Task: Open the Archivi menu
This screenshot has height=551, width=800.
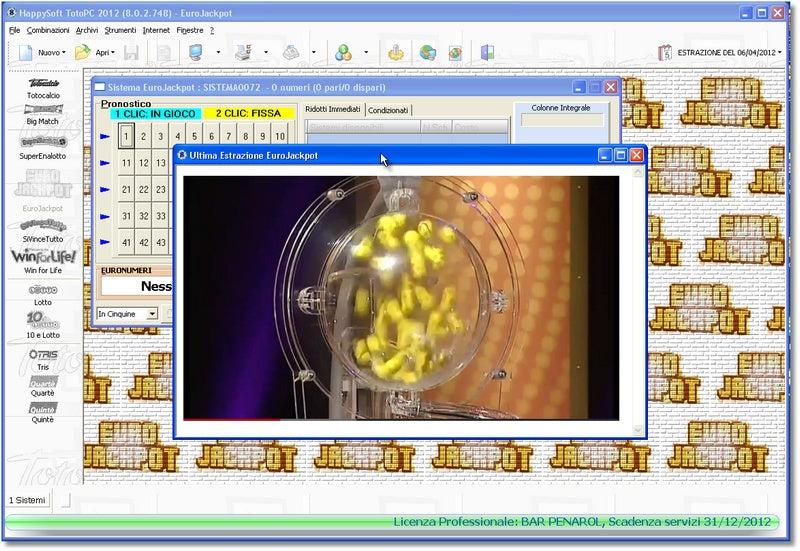Action: click(87, 30)
